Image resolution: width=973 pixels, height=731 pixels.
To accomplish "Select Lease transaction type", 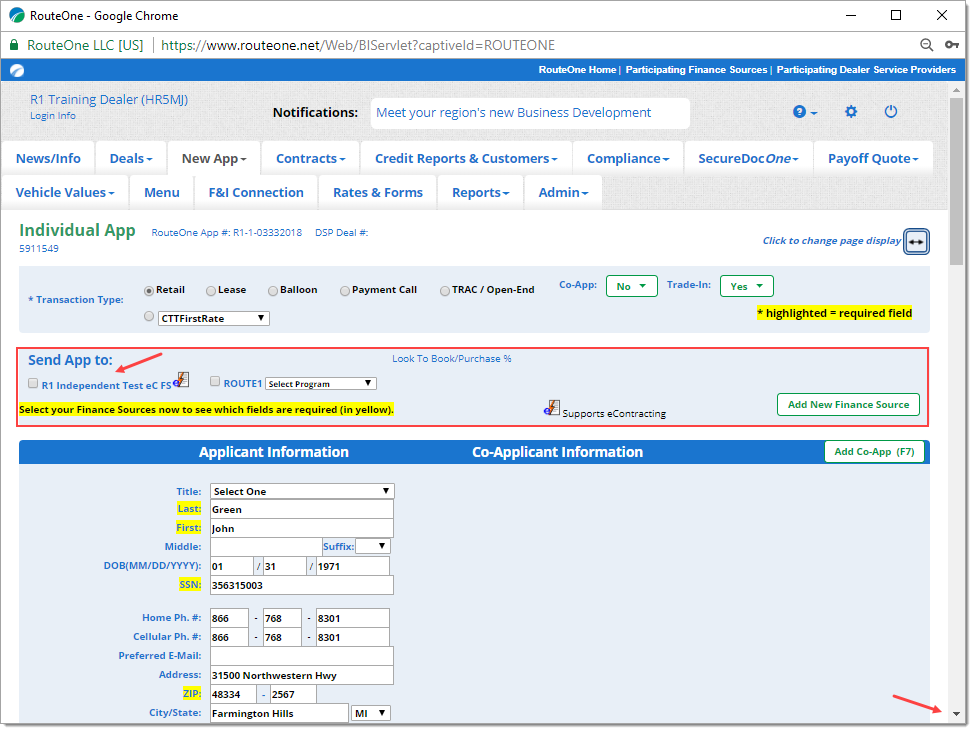I will [211, 290].
